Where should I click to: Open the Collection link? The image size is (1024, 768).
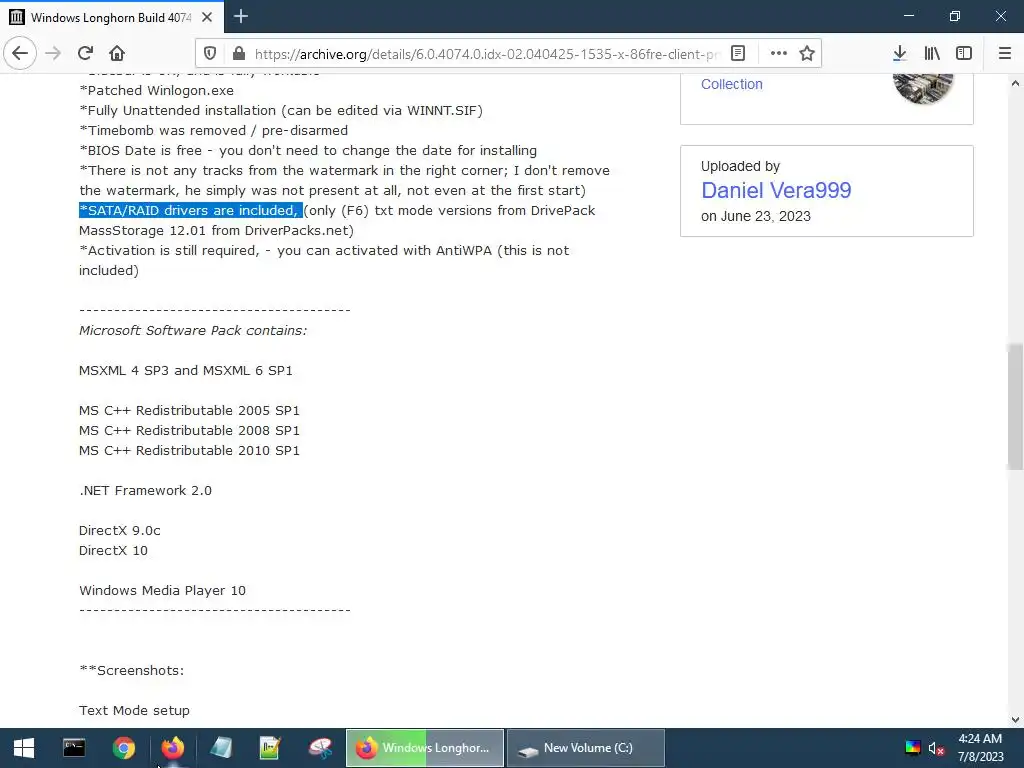pos(731,84)
